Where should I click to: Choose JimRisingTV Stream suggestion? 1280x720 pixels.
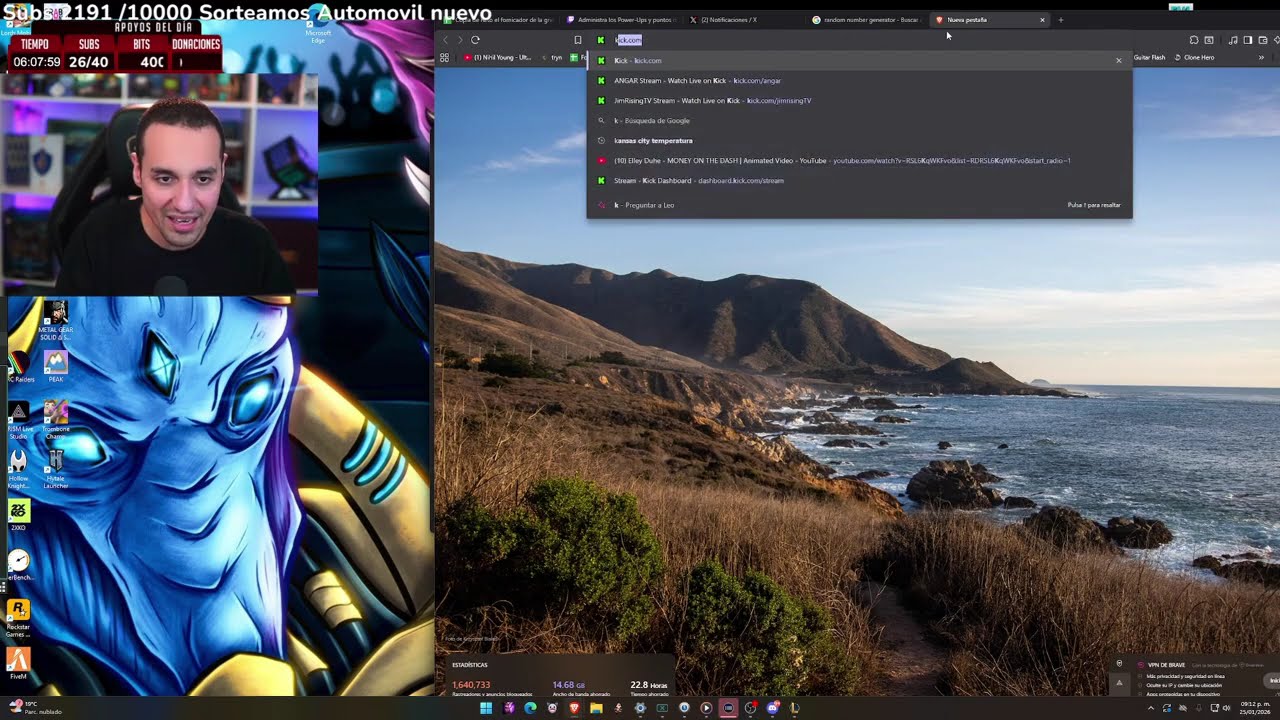859,101
